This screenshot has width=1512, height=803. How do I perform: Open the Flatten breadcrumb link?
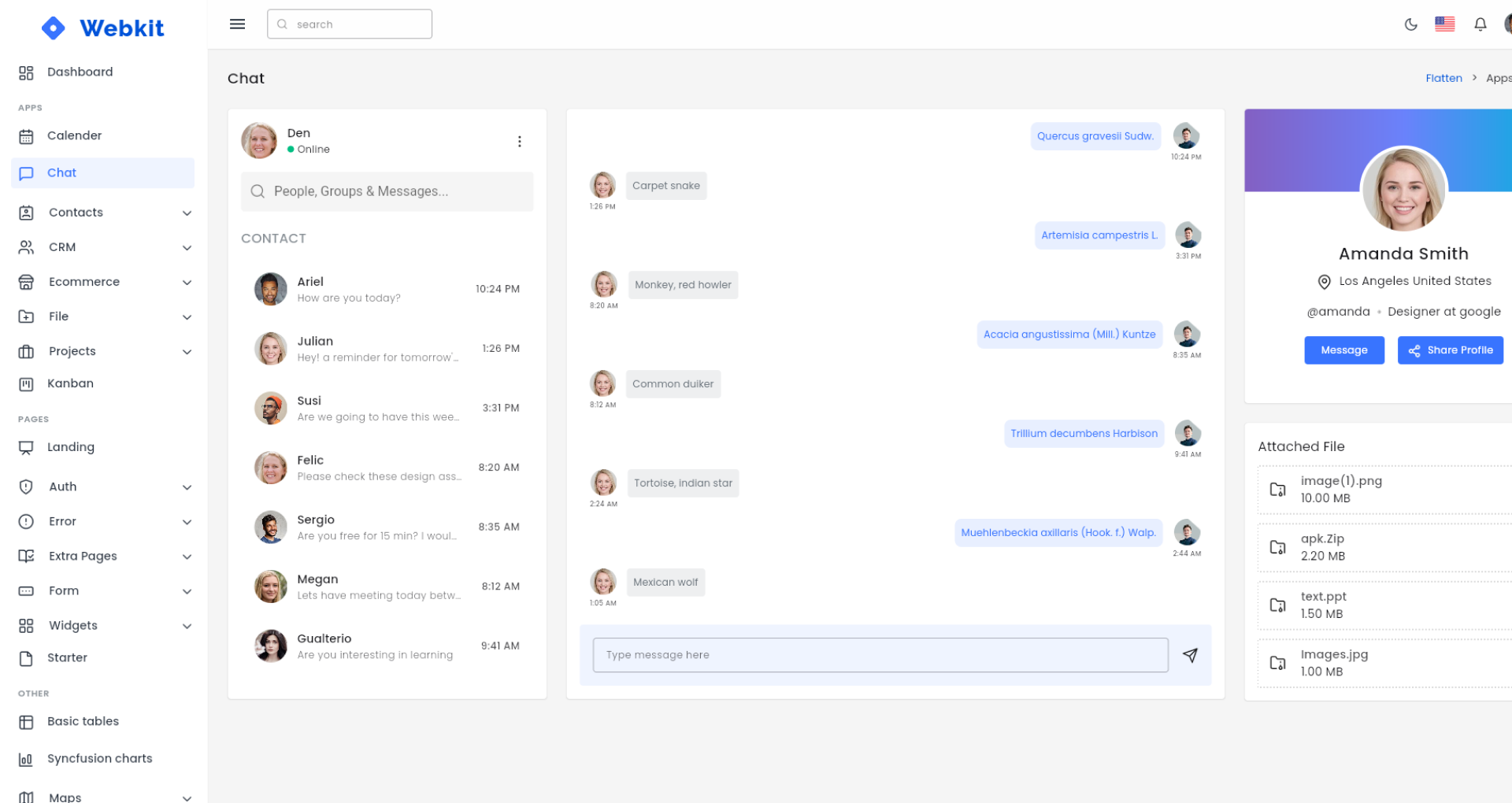1443,78
